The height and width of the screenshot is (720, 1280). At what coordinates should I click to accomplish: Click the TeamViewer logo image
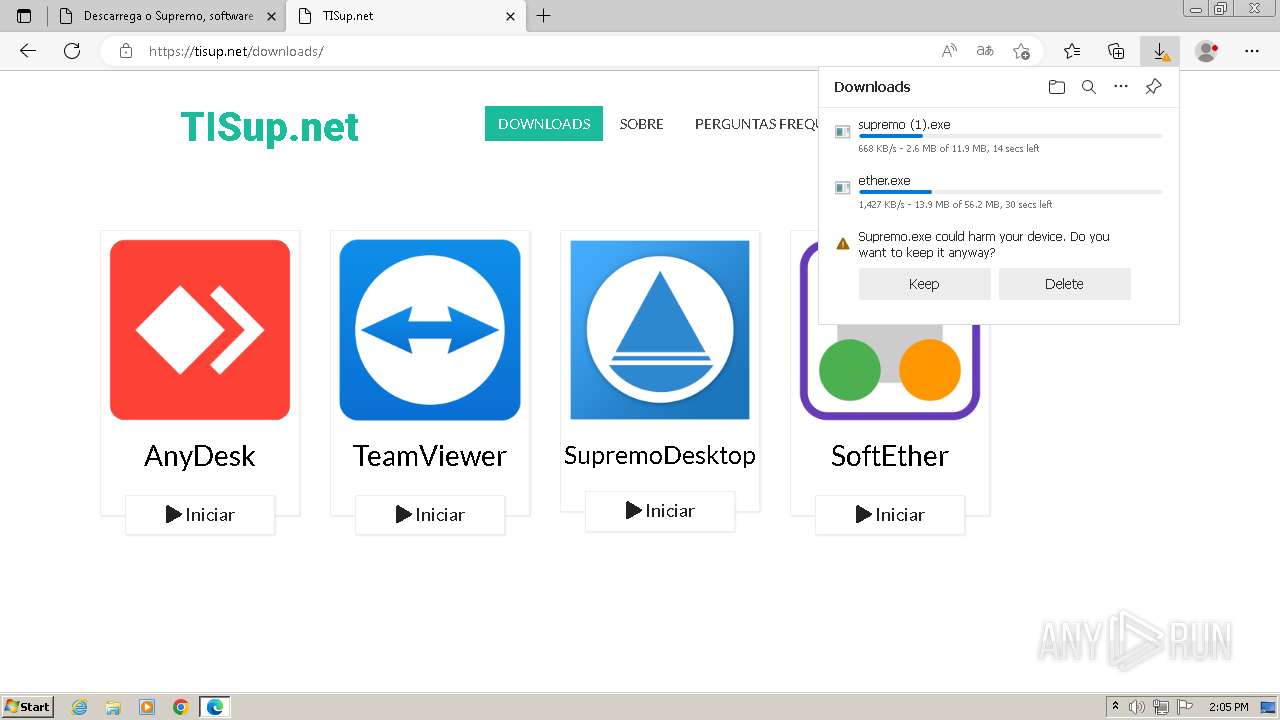pyautogui.click(x=430, y=330)
